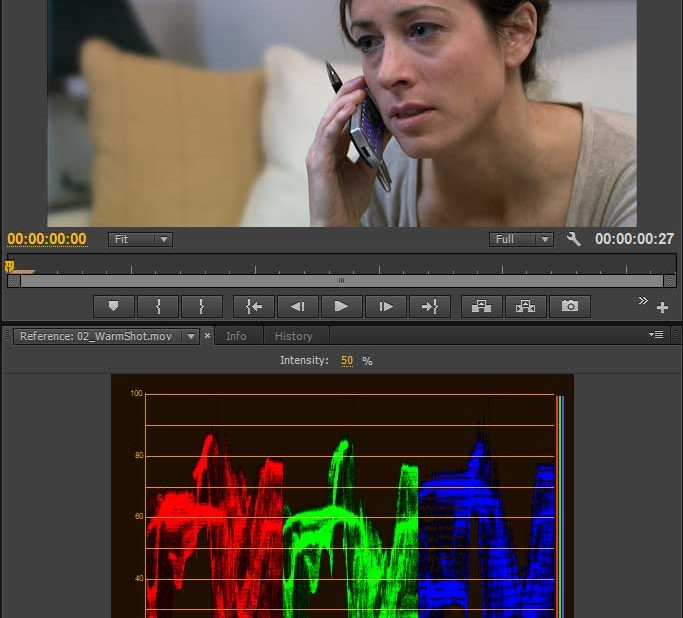The width and height of the screenshot is (683, 618).
Task: Click the Intensity value 50
Action: click(347, 361)
